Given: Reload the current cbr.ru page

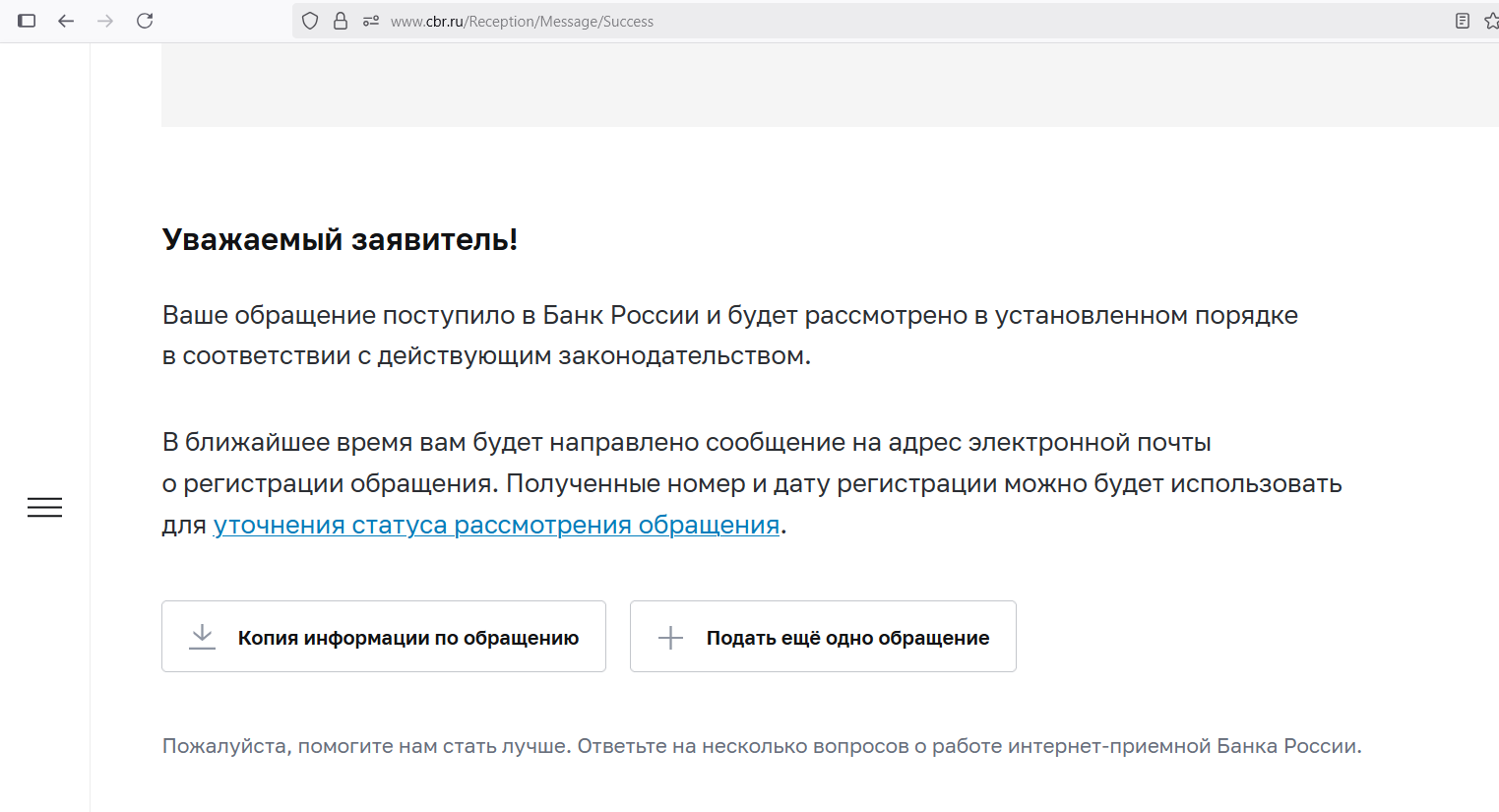Looking at the screenshot, I should click(x=145, y=21).
